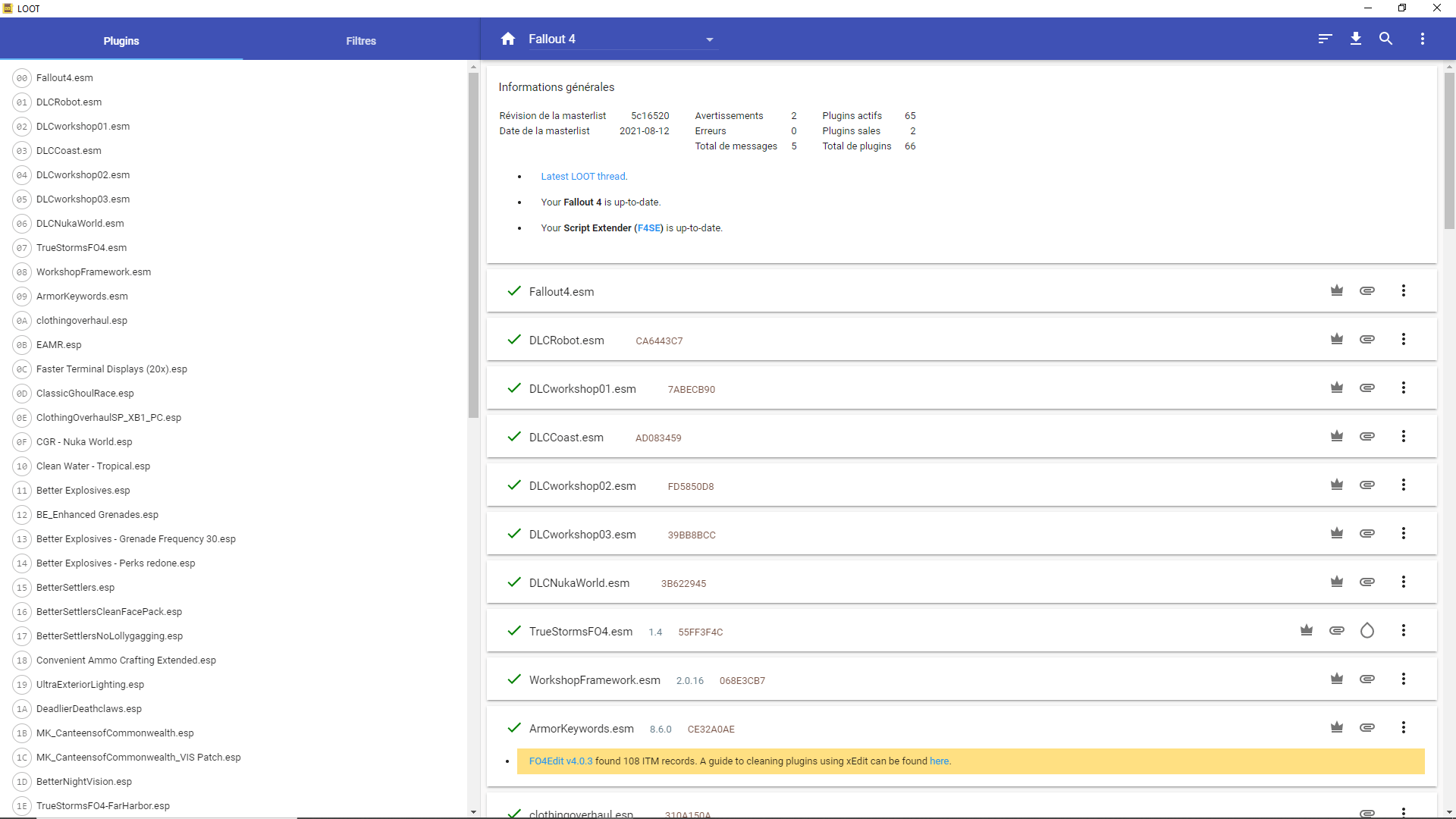The image size is (1456, 819).
Task: Click the crown icon on DLCworkshop01.esm card
Action: [1337, 388]
